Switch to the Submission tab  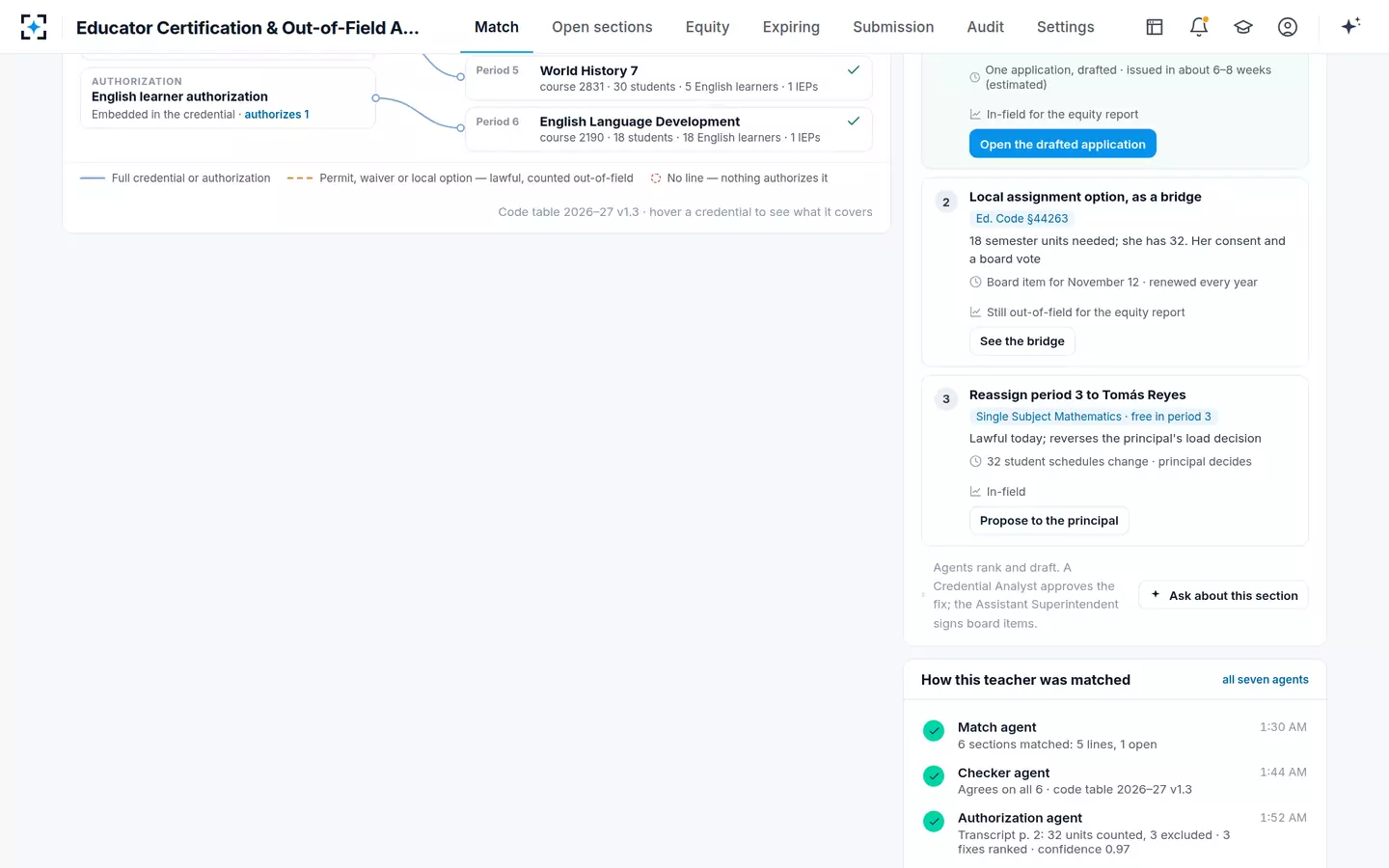coord(893,27)
